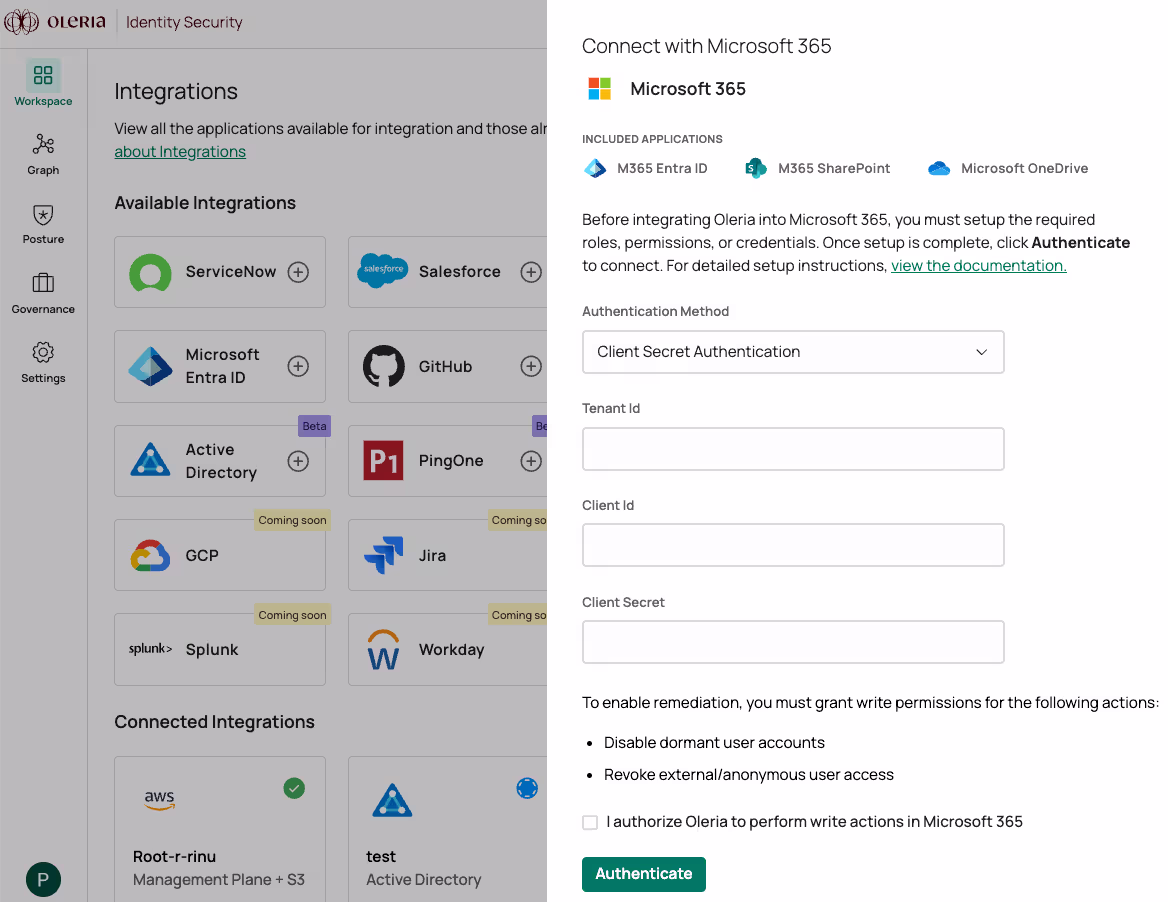The image size is (1168, 902).
Task: Click the Available Integrations heading
Action: 205,203
